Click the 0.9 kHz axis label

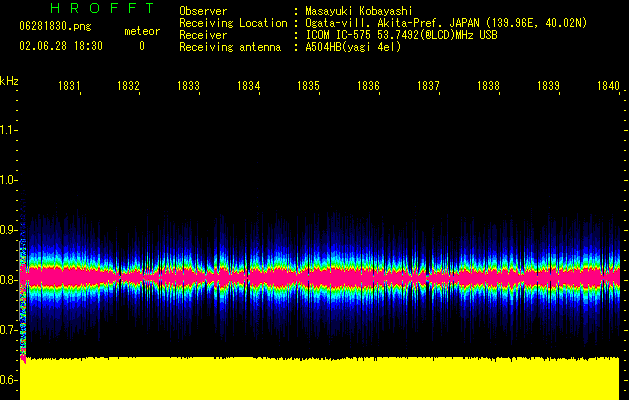click(x=8, y=230)
